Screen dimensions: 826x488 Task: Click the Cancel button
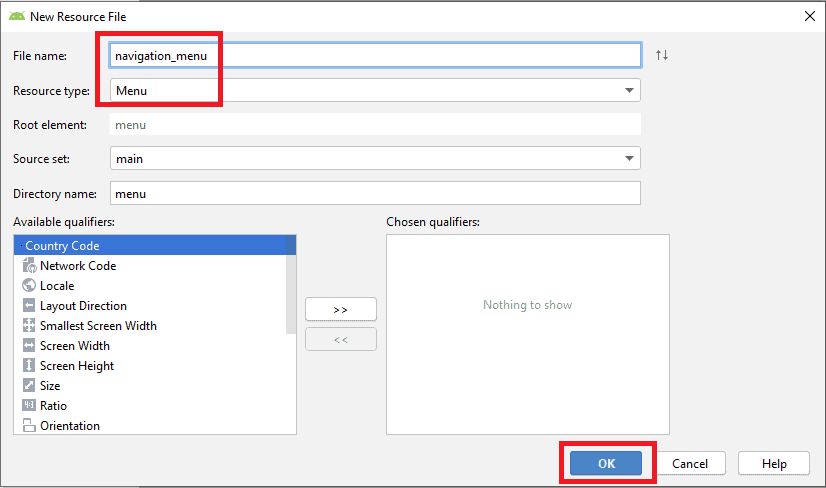(x=690, y=463)
